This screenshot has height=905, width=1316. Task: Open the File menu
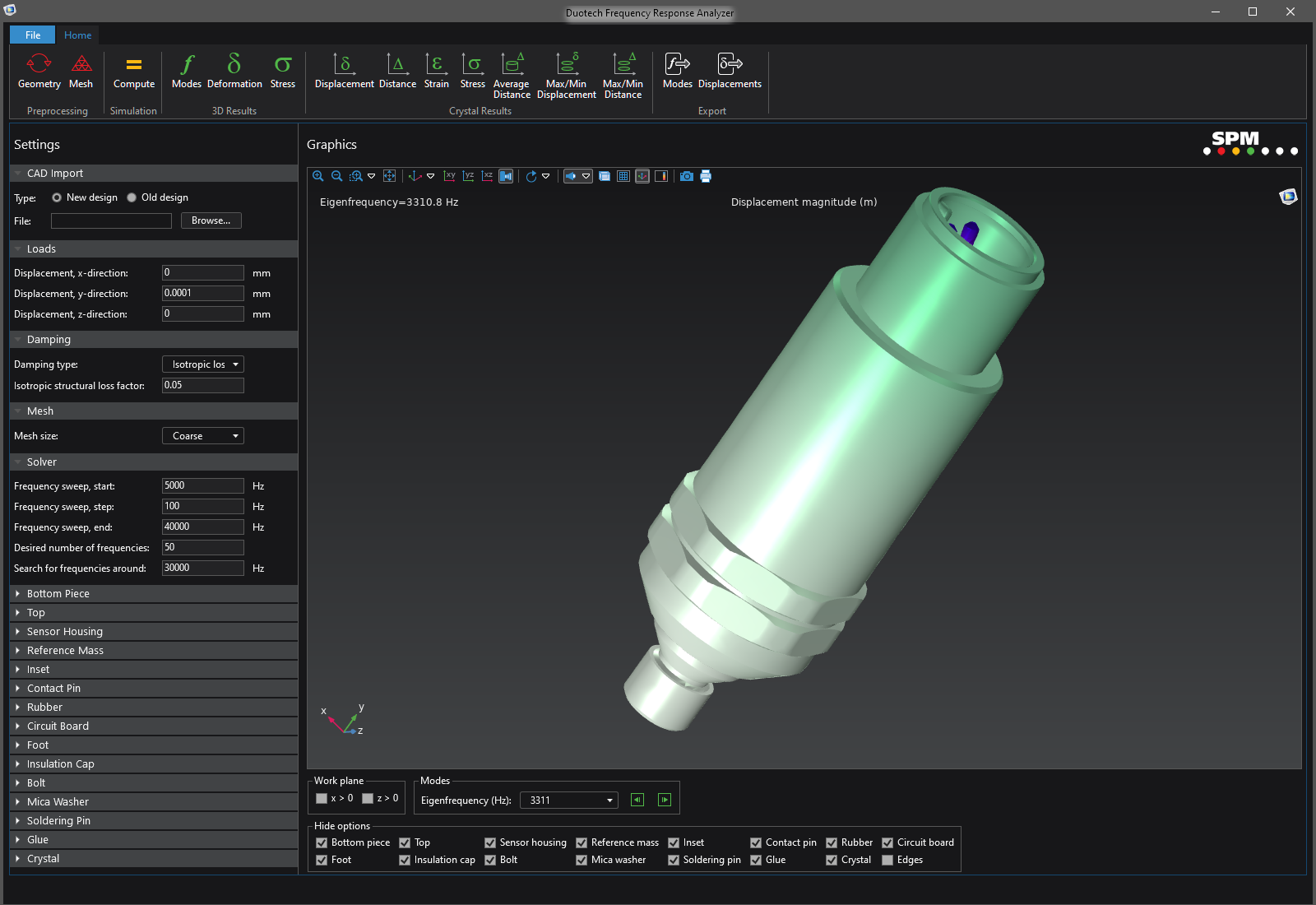tap(33, 35)
